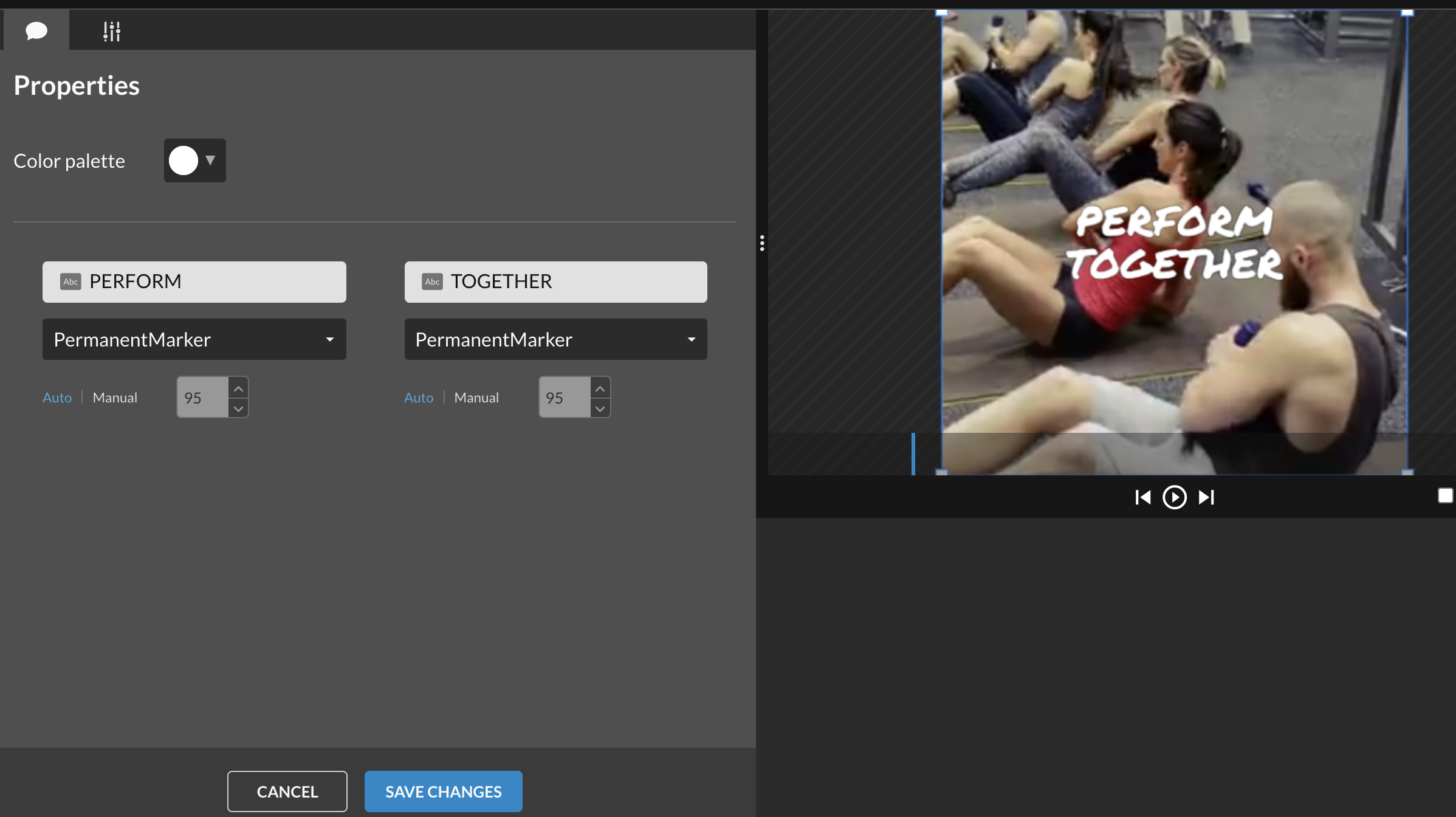Image resolution: width=1456 pixels, height=817 pixels.
Task: Click the CANCEL button
Action: pyautogui.click(x=287, y=791)
